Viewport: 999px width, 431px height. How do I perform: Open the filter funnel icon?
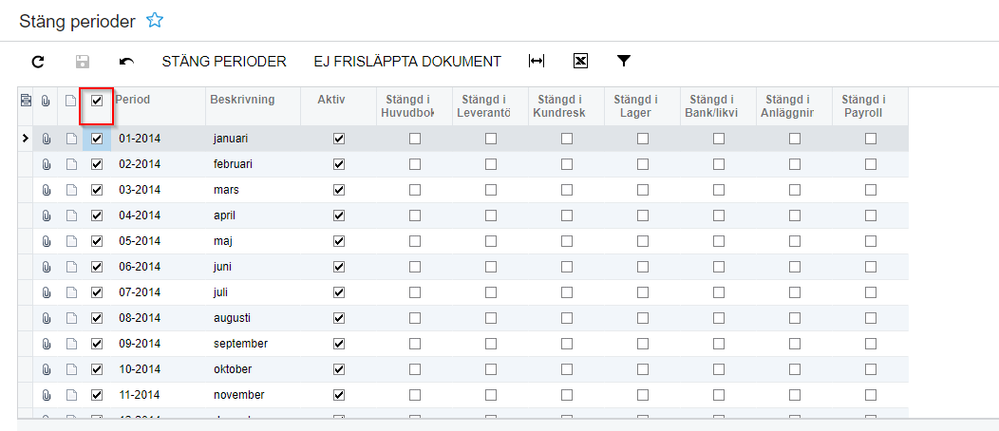[x=624, y=62]
